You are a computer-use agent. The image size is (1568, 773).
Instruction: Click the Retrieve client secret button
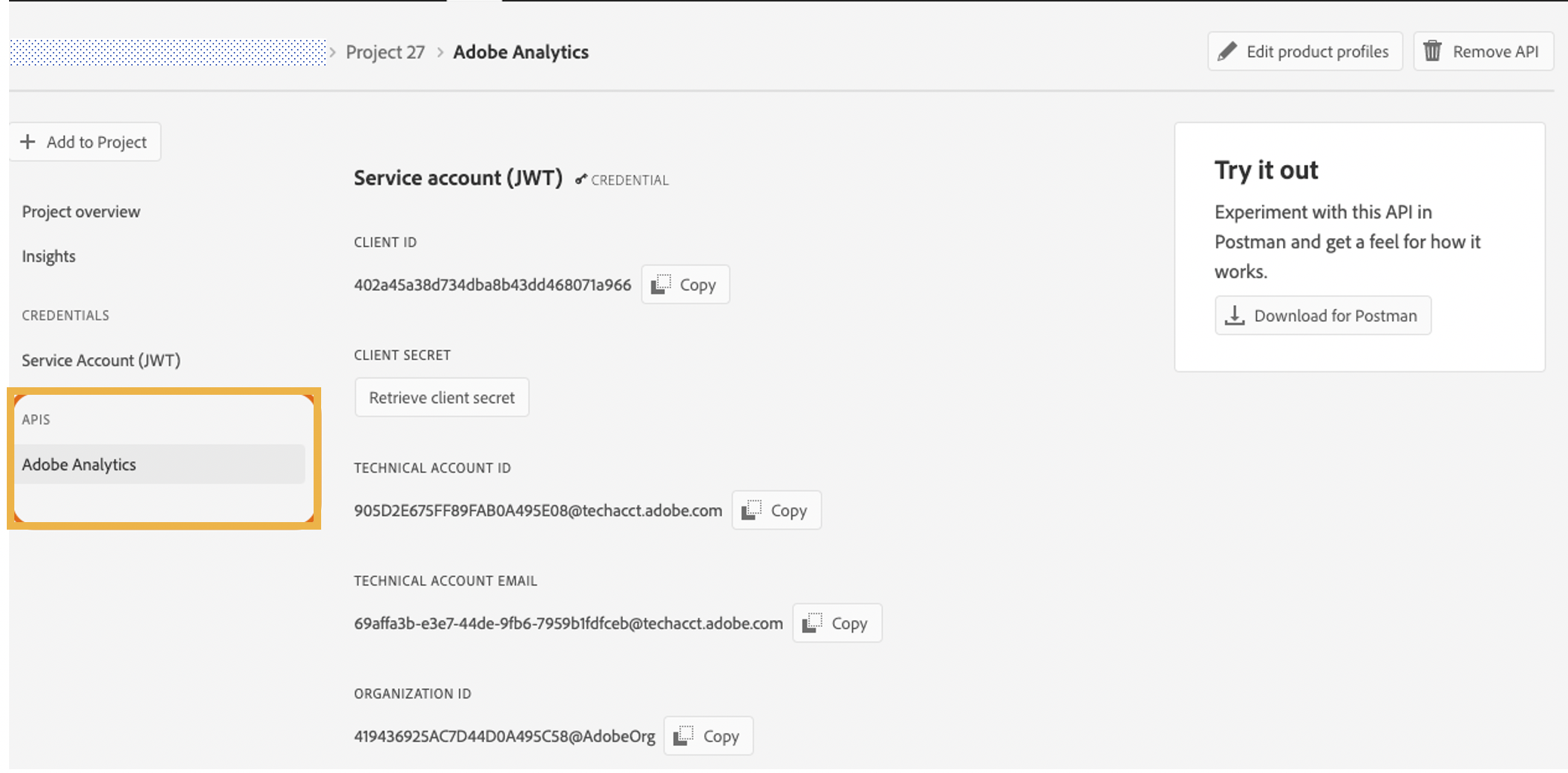(442, 397)
